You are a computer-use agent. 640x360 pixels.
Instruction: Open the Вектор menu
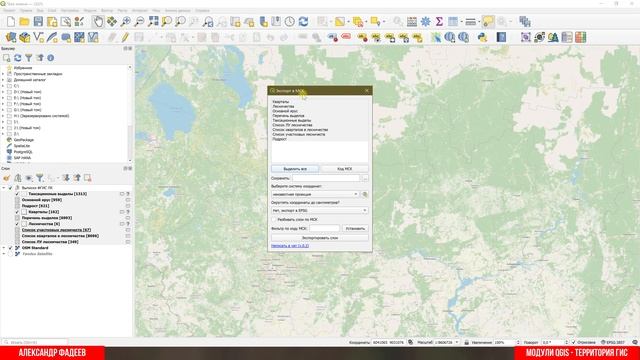(x=107, y=10)
